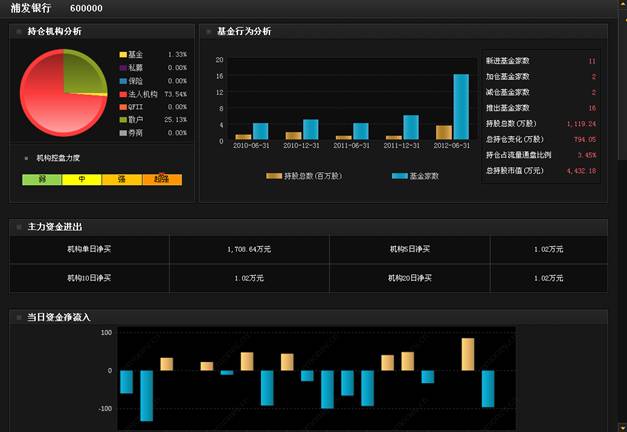
Task: Click the 73.54% value beside 法人机构
Action: 176,94
